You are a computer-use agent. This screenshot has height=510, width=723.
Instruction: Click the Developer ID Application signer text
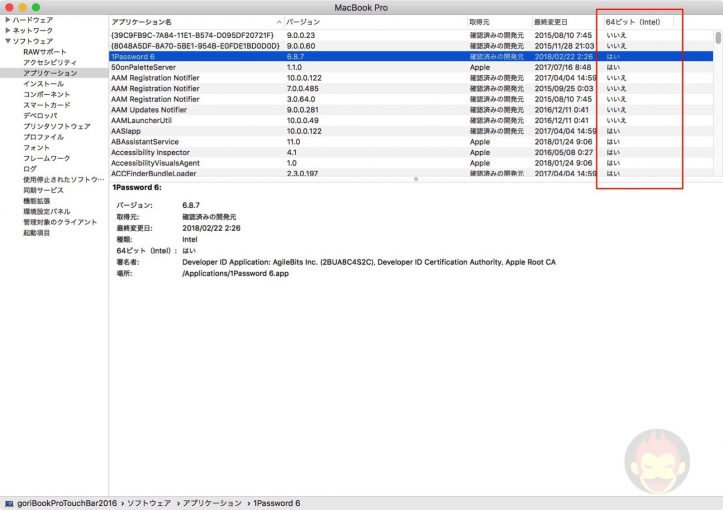(369, 261)
